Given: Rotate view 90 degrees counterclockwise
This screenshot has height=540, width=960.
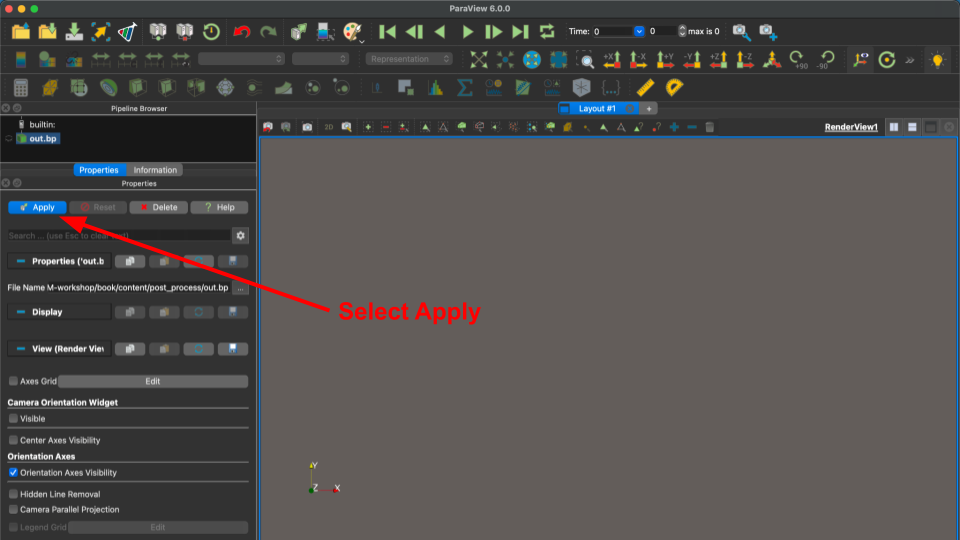Looking at the screenshot, I should coord(826,59).
